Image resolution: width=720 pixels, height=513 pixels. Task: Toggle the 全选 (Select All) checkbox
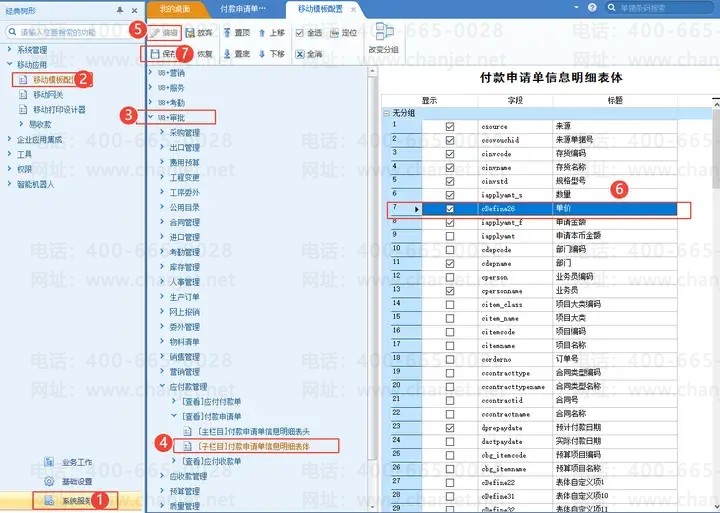click(x=300, y=33)
